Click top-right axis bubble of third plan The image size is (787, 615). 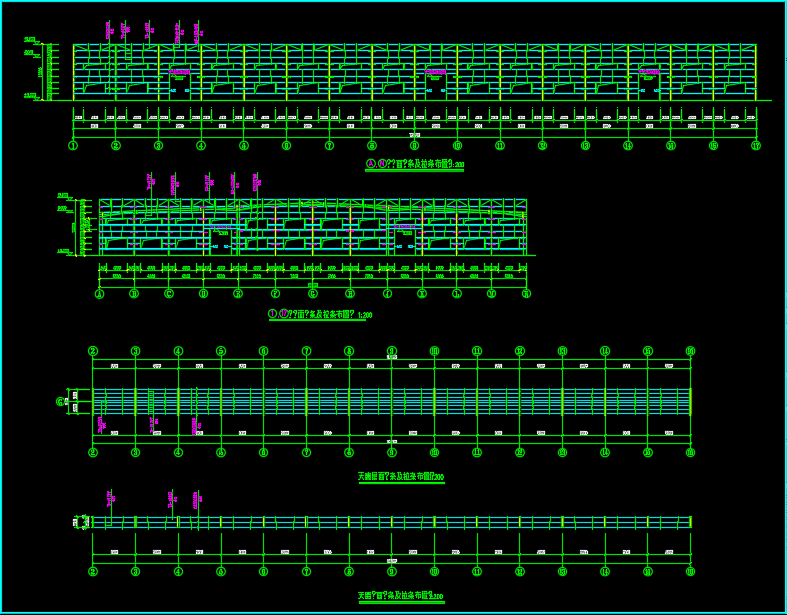coord(690,351)
